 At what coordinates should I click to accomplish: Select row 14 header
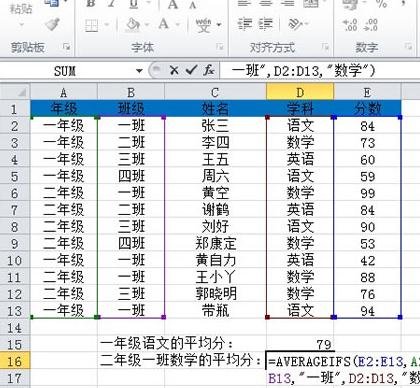click(15, 327)
